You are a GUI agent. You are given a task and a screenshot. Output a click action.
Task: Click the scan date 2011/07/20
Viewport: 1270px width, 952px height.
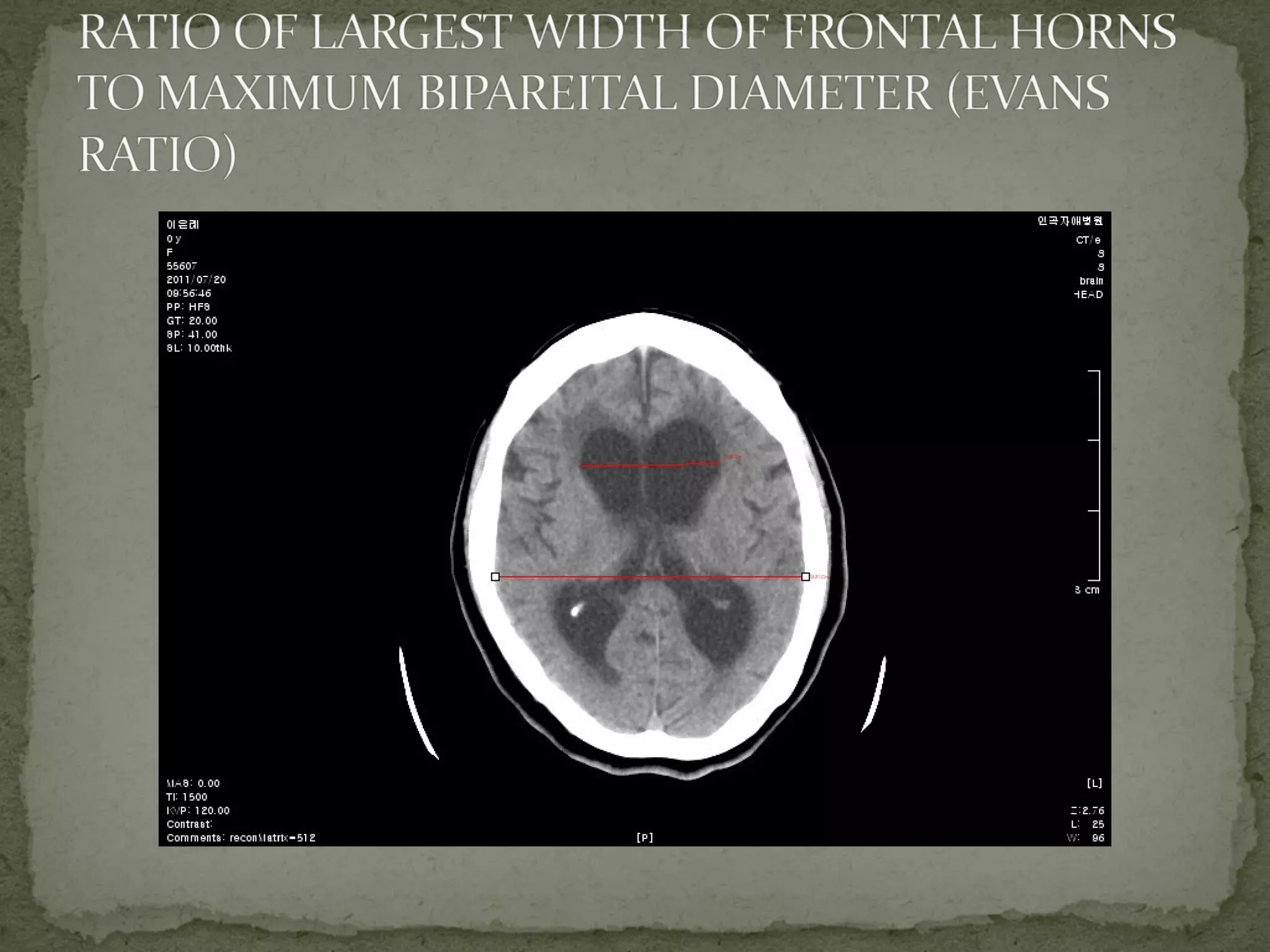[x=196, y=280]
